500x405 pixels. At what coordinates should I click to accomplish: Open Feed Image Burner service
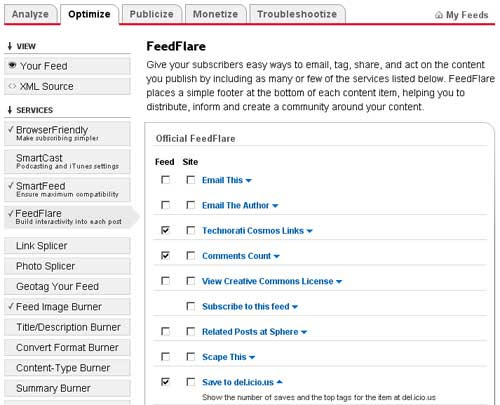67,307
